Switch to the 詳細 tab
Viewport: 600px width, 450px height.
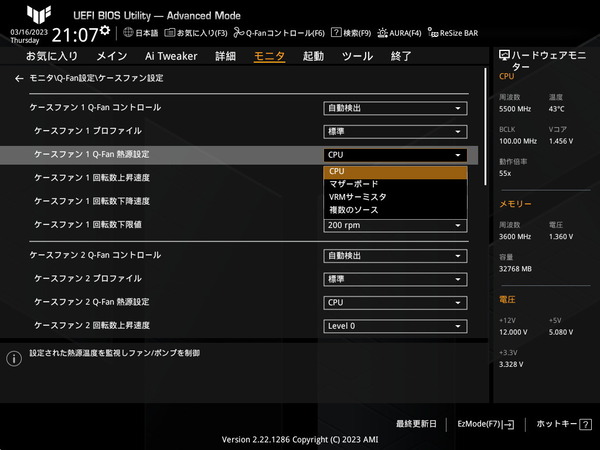pos(225,56)
